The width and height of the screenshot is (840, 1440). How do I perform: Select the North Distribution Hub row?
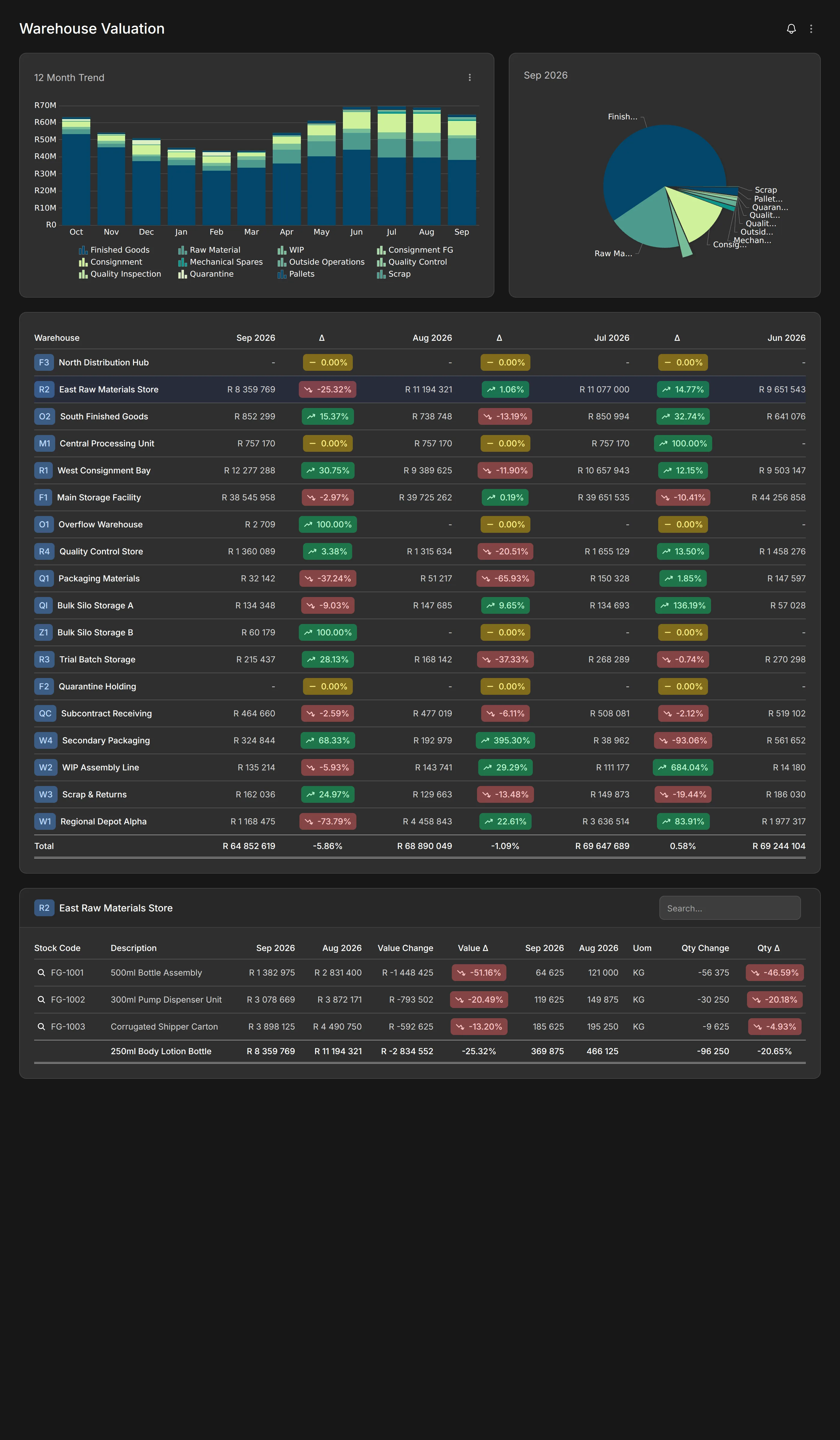pos(420,362)
